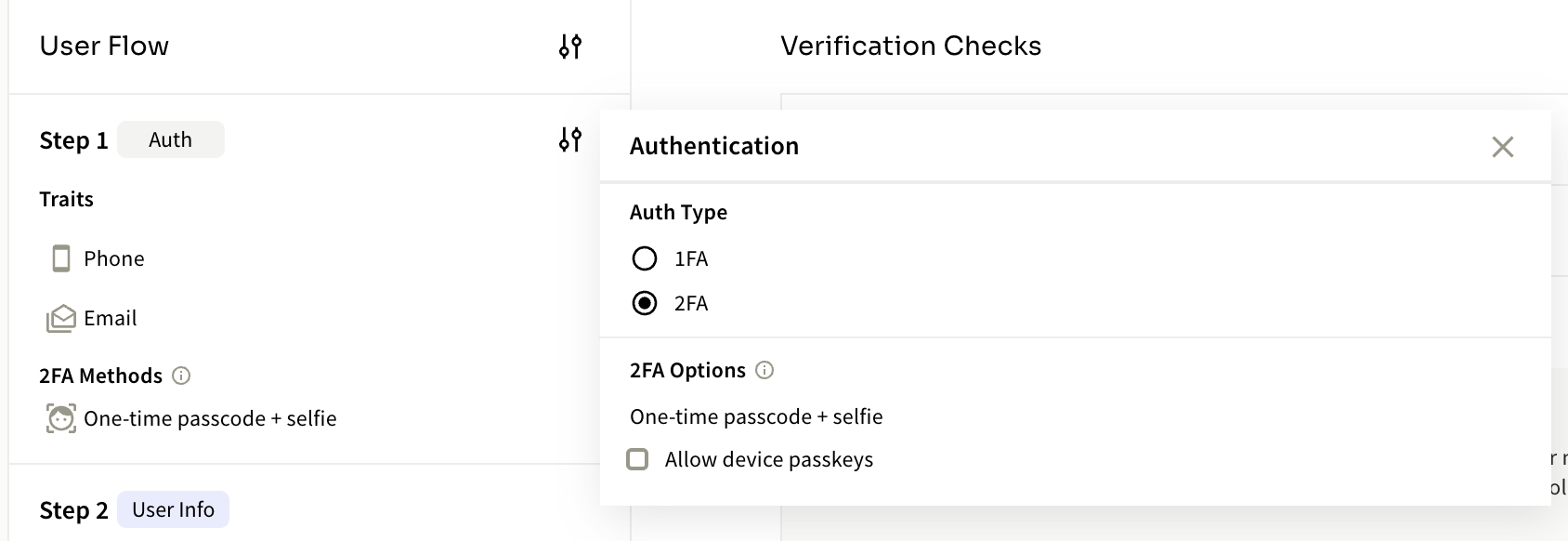Select the 1FA auth type
1568x541 pixels.
(x=645, y=258)
